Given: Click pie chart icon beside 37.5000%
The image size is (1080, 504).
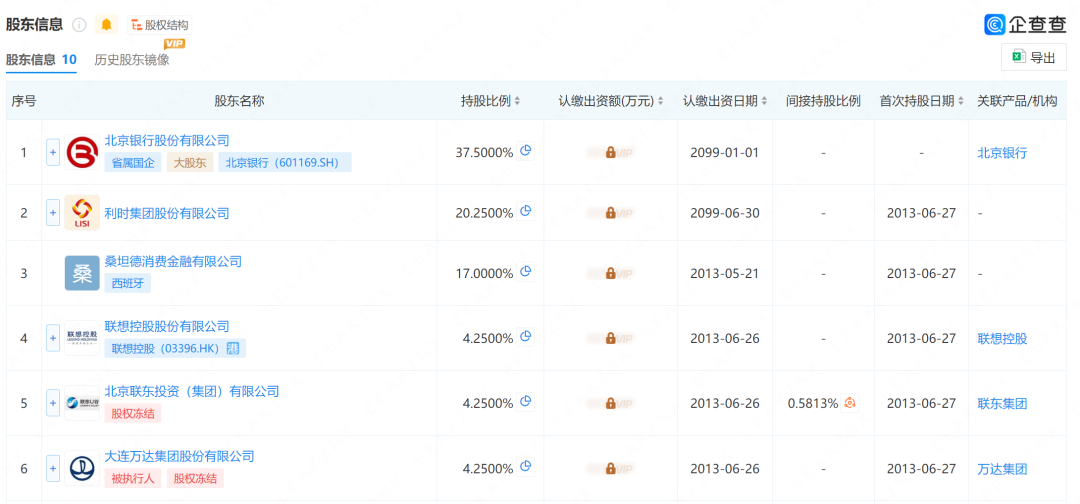Looking at the screenshot, I should [526, 151].
